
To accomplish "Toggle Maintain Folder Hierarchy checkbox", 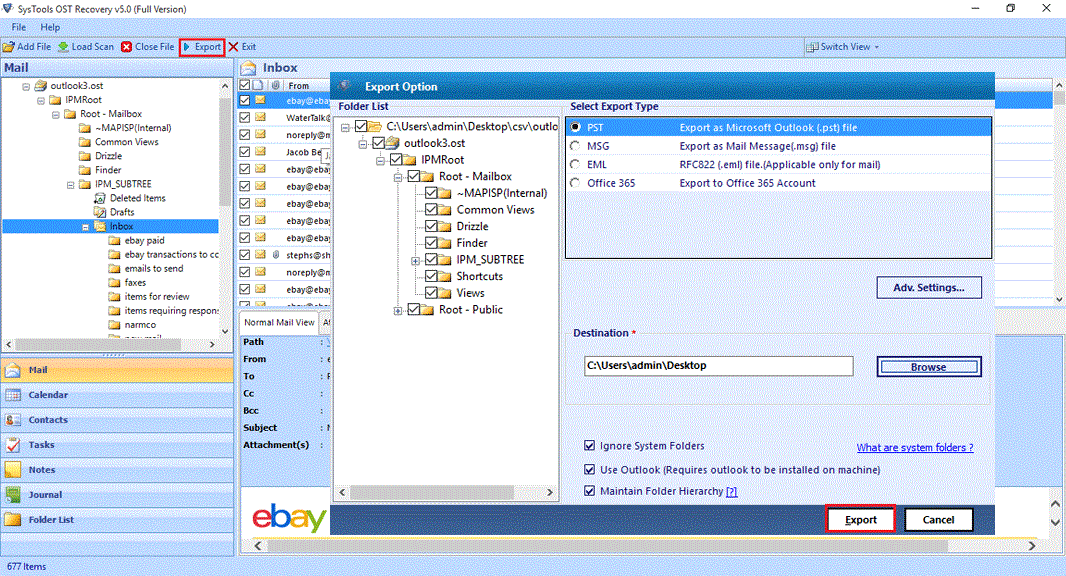I will click(x=589, y=490).
